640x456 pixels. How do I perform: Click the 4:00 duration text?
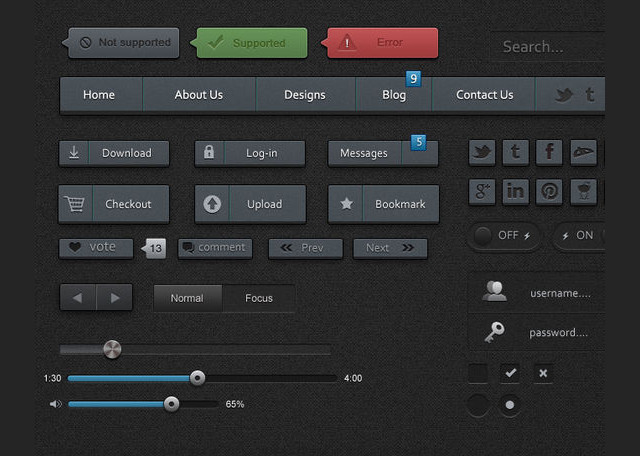(353, 378)
